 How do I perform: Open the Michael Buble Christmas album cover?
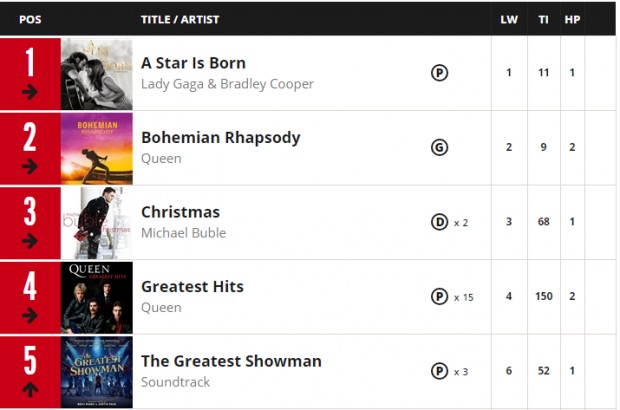(97, 223)
